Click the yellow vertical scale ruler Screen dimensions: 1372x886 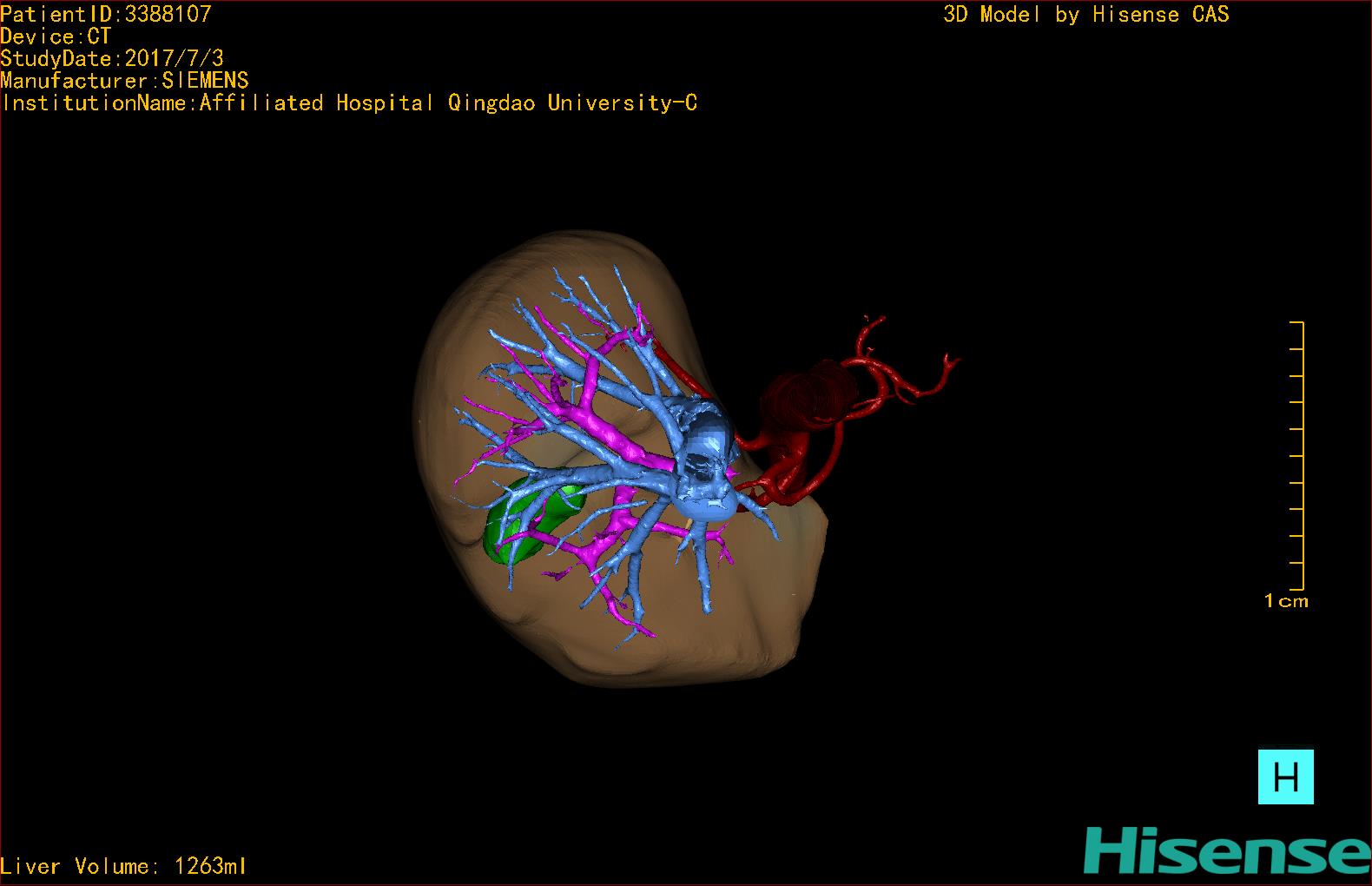[x=1297, y=456]
